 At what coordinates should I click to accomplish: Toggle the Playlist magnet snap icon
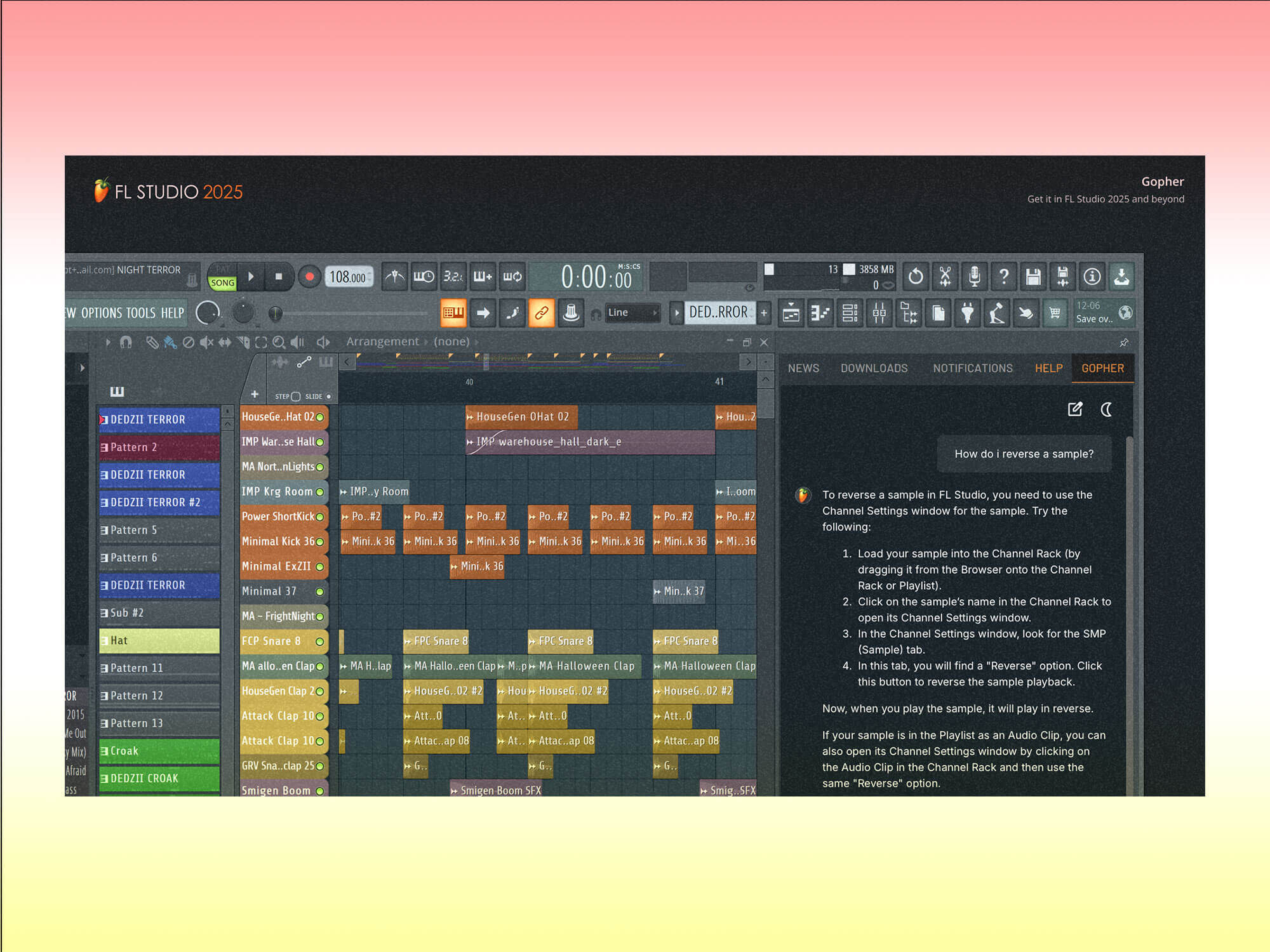[126, 342]
